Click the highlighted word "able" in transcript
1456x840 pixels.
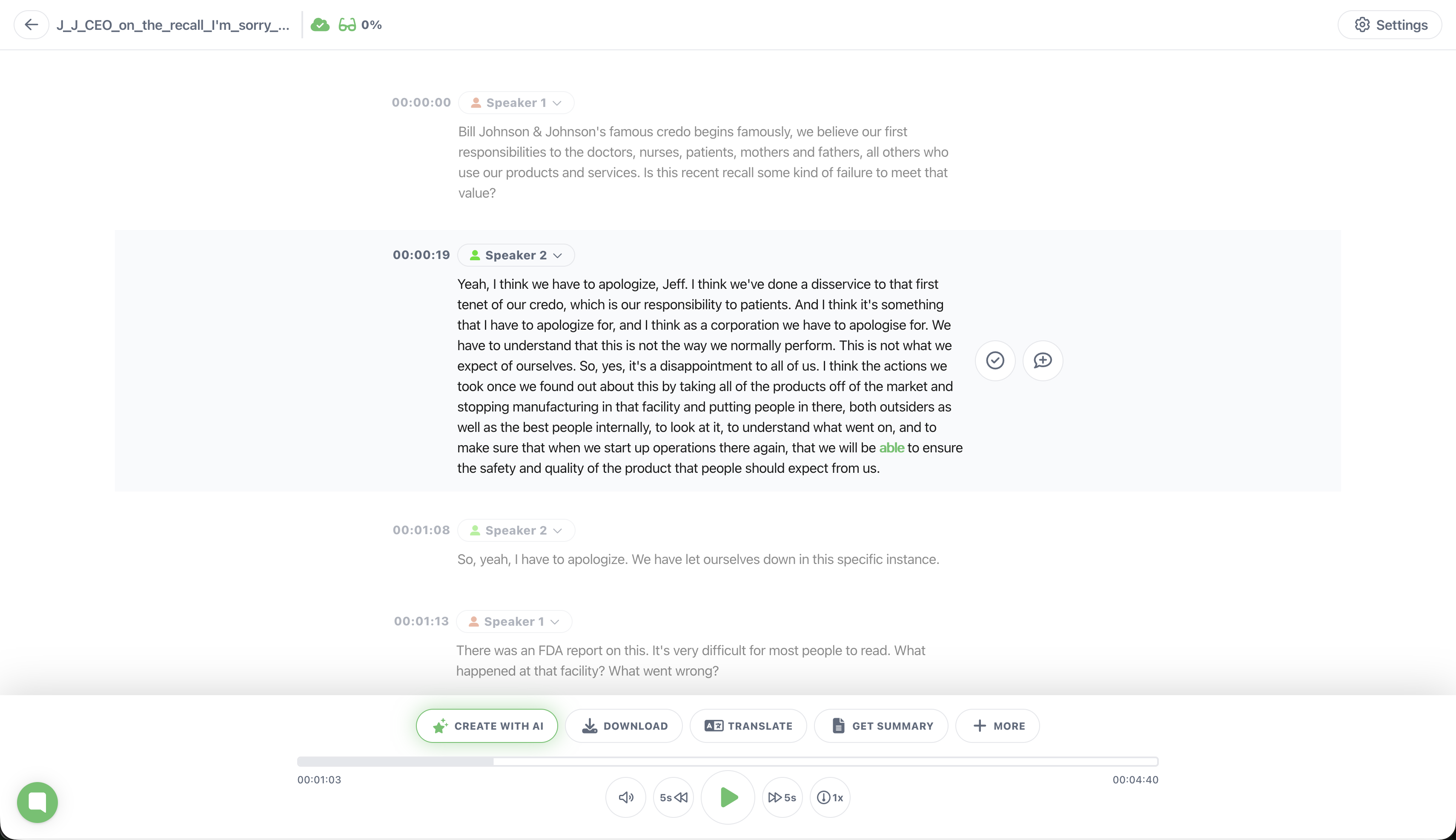(891, 448)
